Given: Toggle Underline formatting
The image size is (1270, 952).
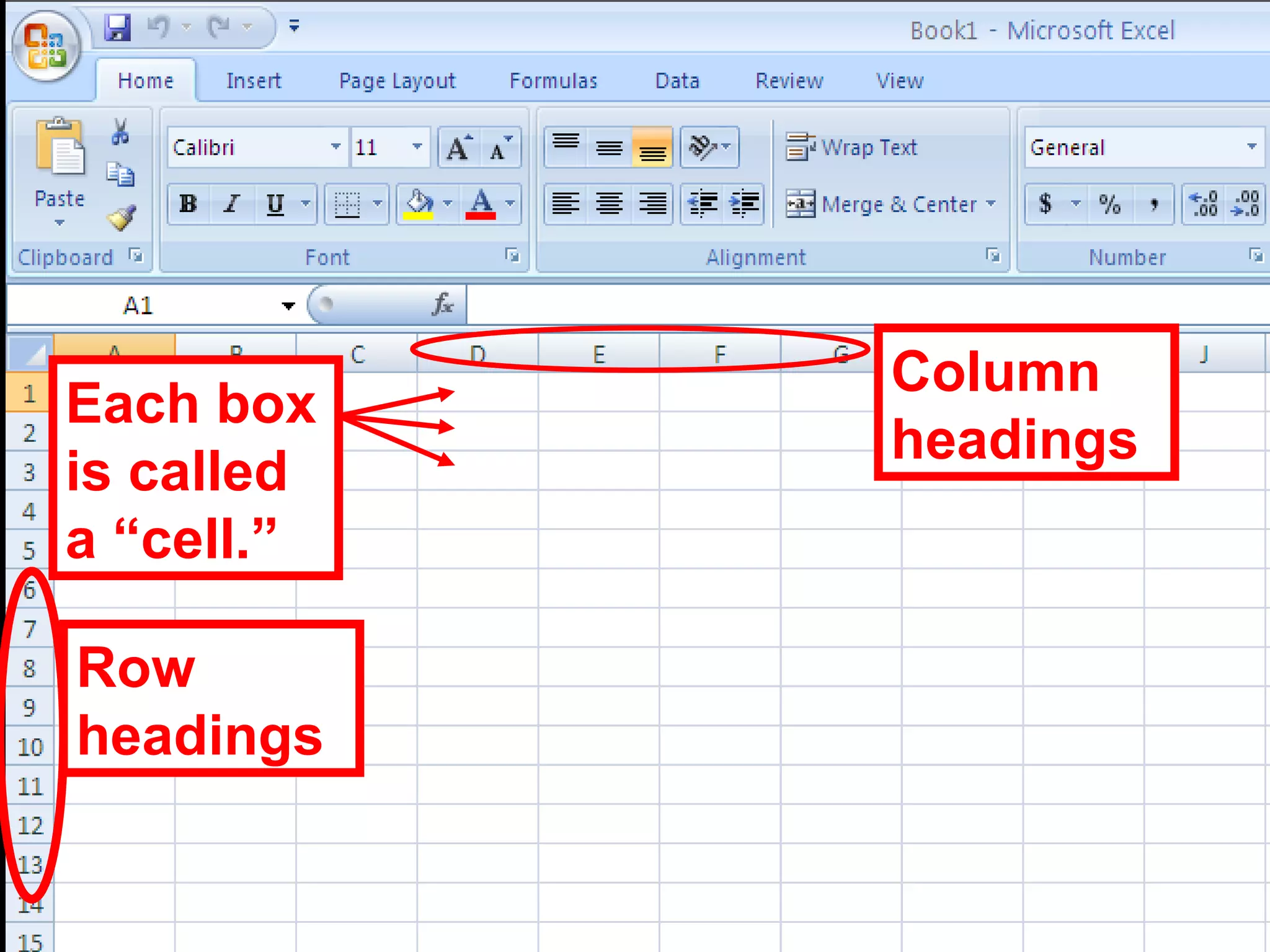Looking at the screenshot, I should coord(275,203).
